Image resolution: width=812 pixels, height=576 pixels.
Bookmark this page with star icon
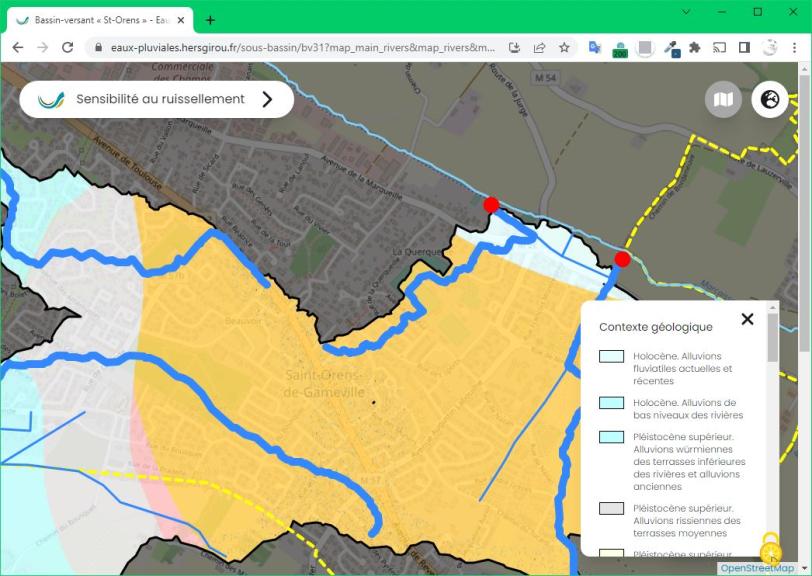point(564,47)
